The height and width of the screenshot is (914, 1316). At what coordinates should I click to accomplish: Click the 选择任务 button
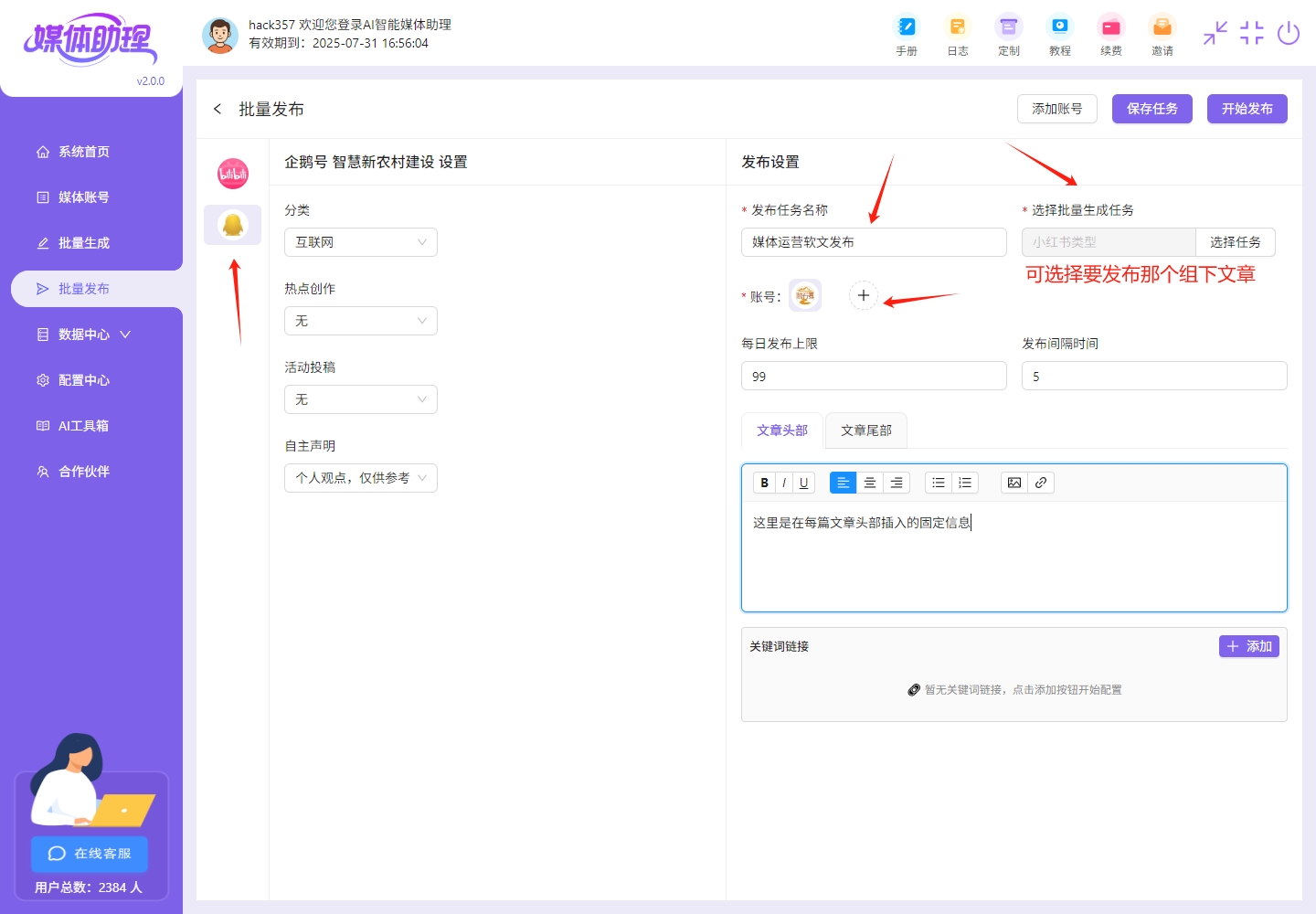click(x=1236, y=242)
